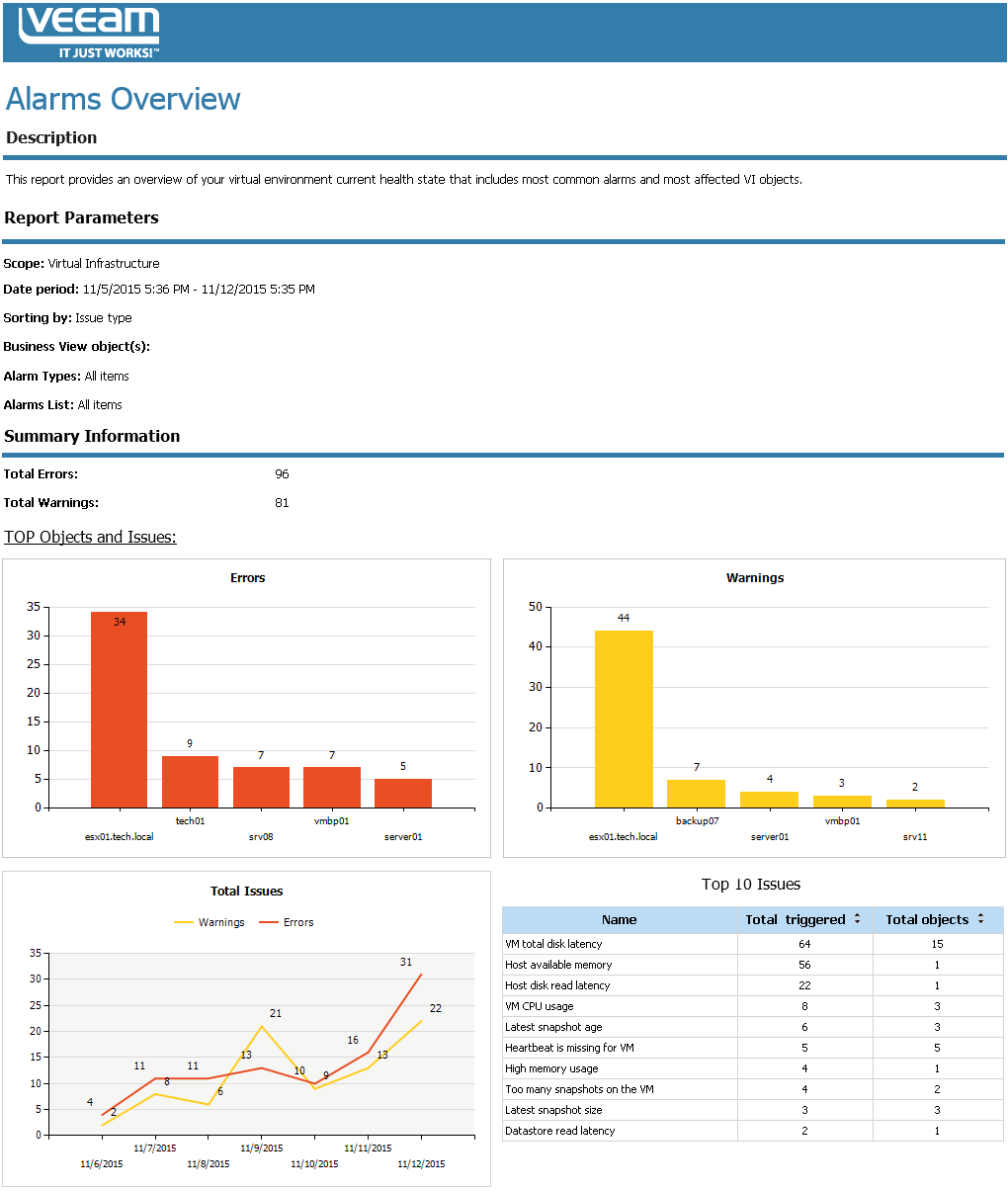The width and height of the screenshot is (1008, 1191).
Task: Select the esx01.tech.local errors bar showing 34
Action: coord(119,710)
